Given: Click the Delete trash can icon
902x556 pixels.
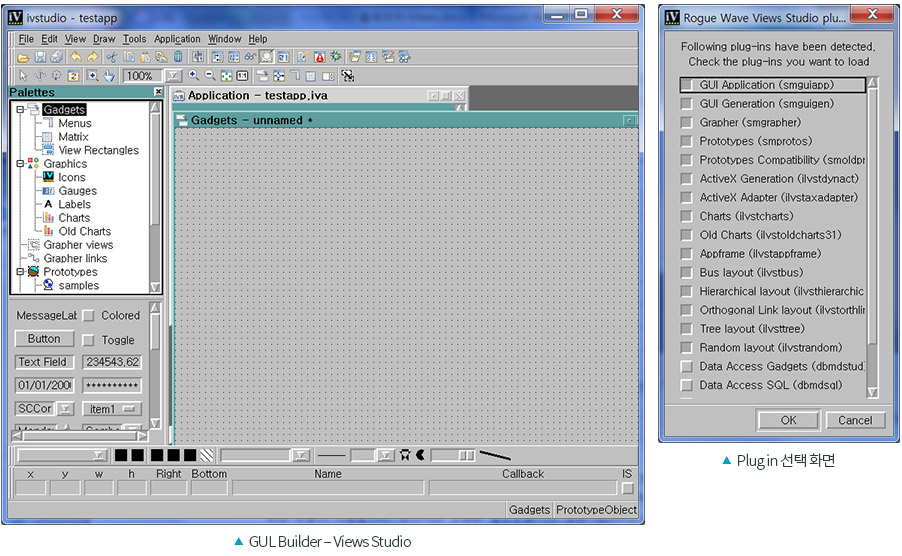Looking at the screenshot, I should (x=178, y=56).
